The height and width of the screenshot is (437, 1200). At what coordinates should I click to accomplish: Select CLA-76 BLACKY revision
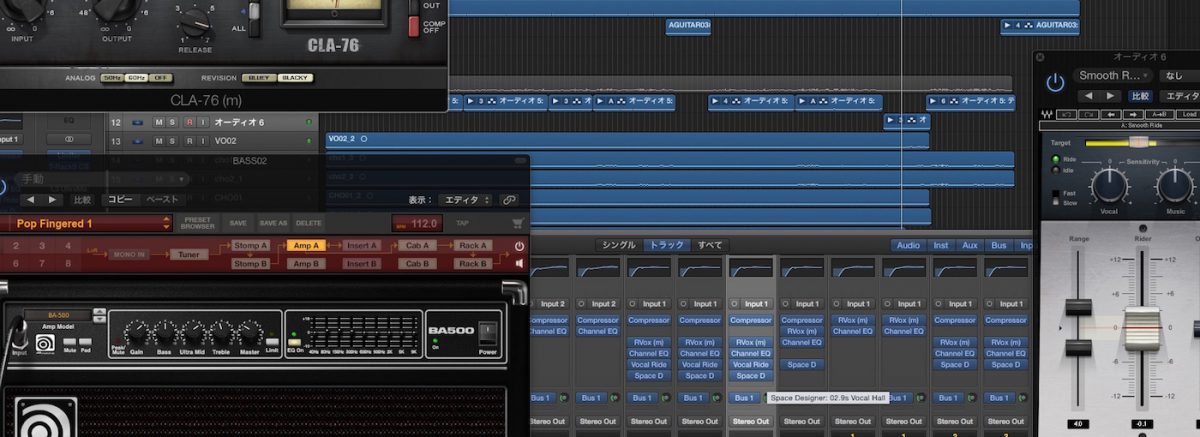[x=294, y=77]
